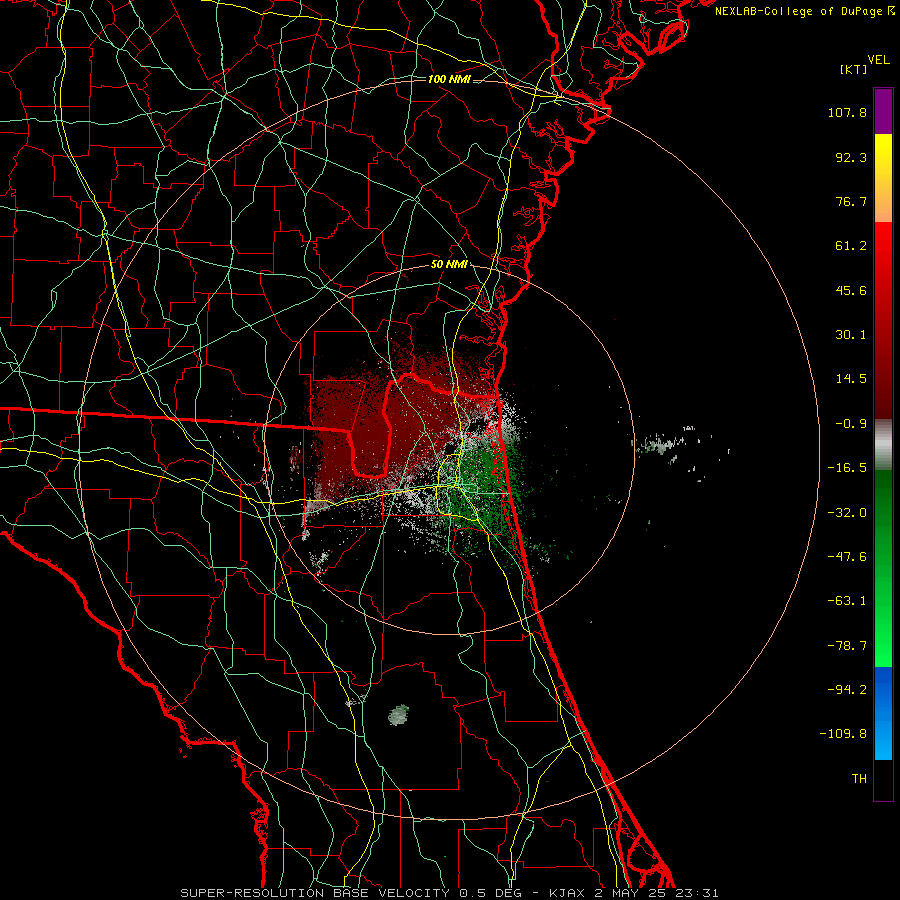The height and width of the screenshot is (900, 900).
Task: Click the -0.9 legend value
Action: click(x=851, y=424)
